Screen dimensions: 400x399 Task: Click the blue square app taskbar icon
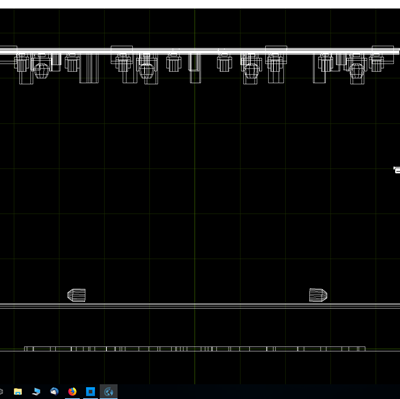pos(90,391)
